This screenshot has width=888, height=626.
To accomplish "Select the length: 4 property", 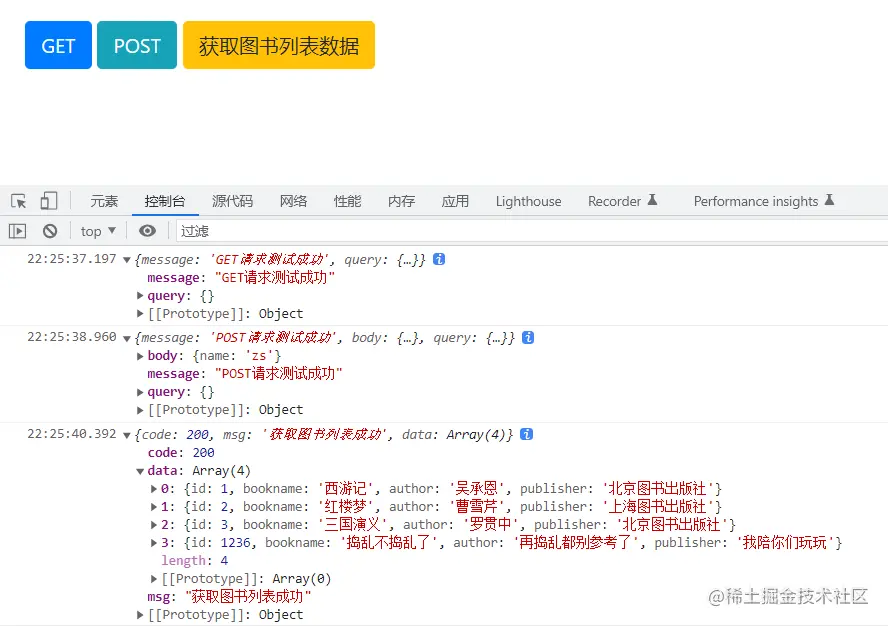I will tap(195, 561).
